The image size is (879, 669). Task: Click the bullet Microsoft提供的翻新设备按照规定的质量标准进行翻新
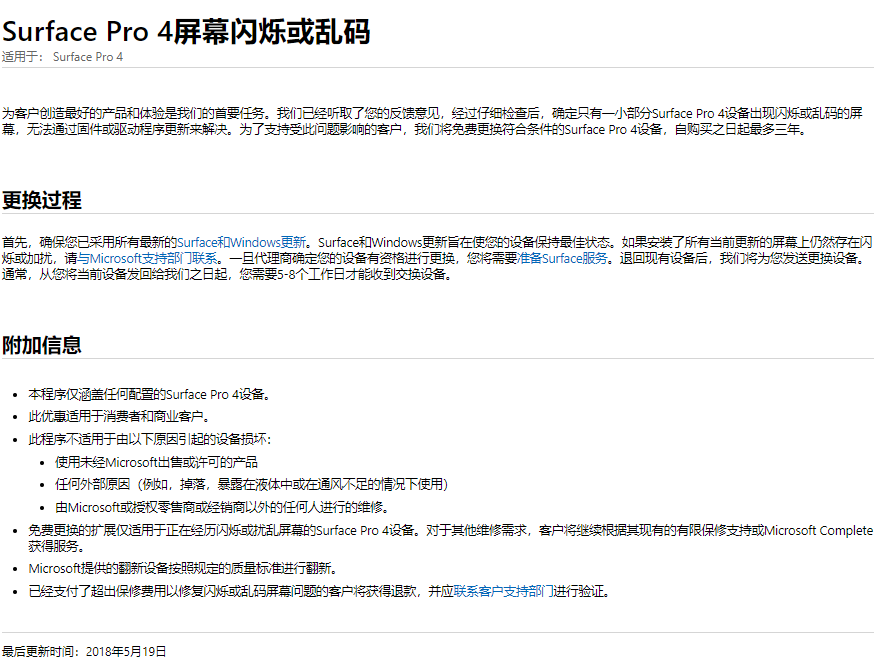[x=183, y=568]
